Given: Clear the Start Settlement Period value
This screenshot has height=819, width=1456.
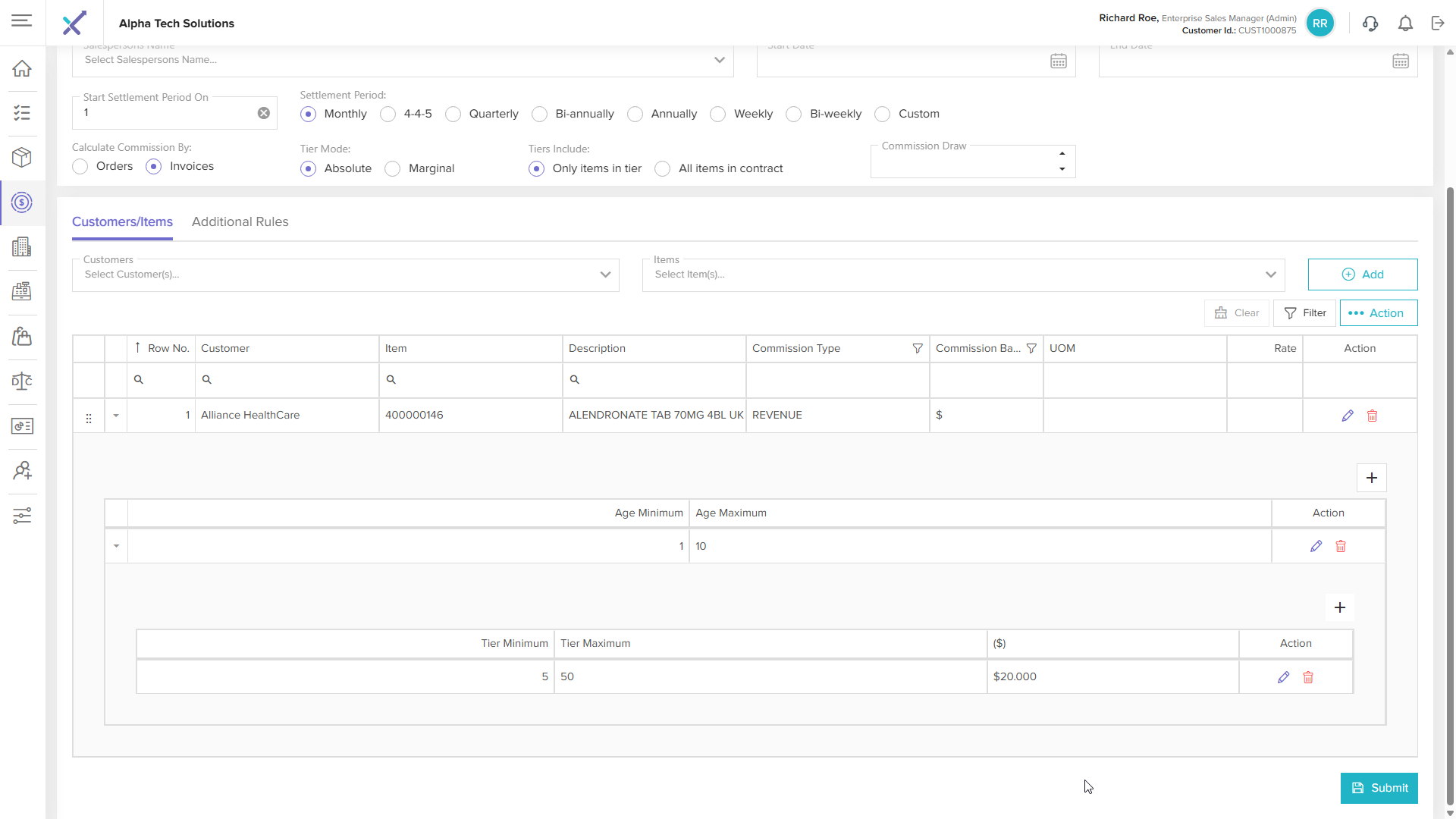Looking at the screenshot, I should (264, 113).
